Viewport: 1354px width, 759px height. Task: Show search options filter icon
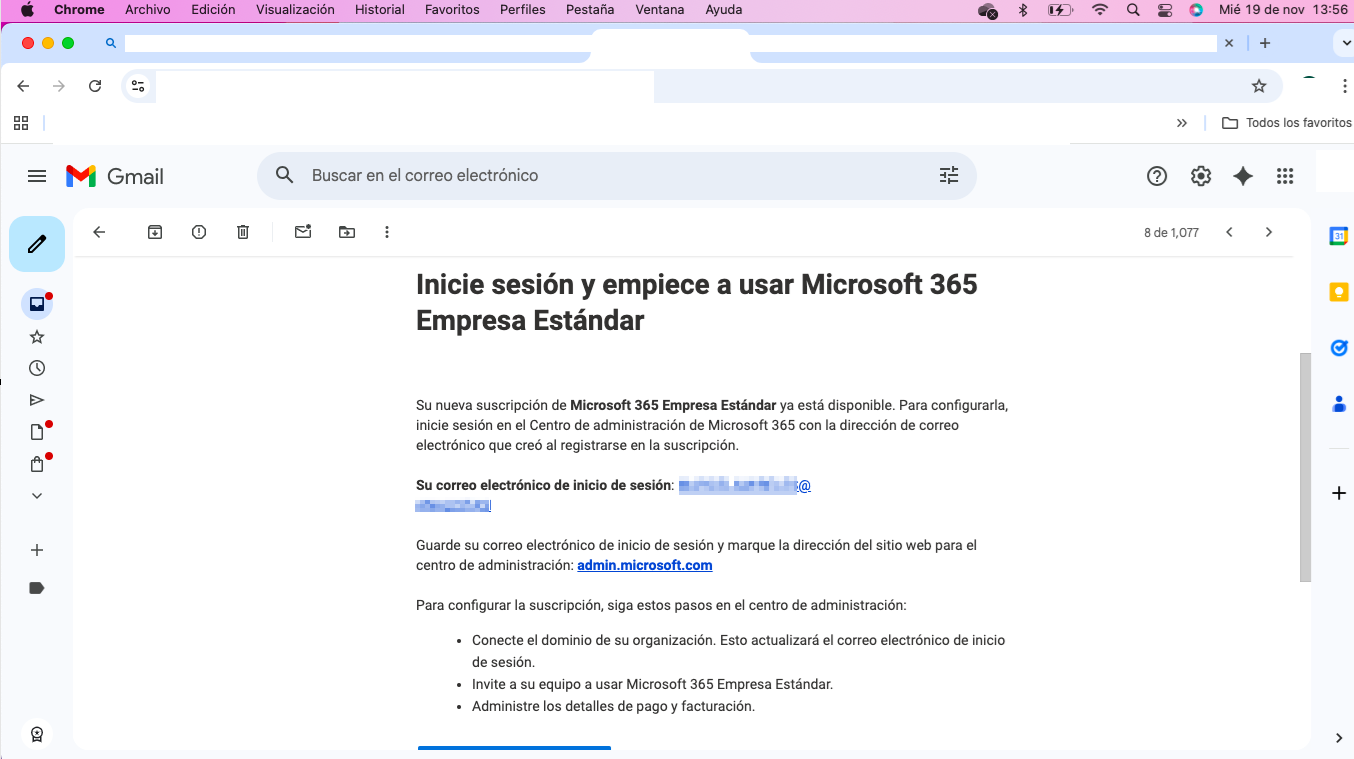[949, 176]
